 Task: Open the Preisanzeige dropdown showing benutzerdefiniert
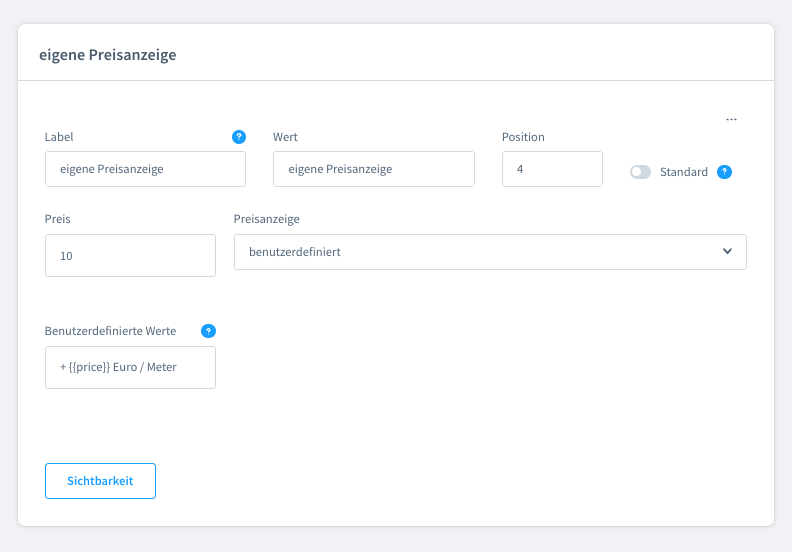pos(489,252)
